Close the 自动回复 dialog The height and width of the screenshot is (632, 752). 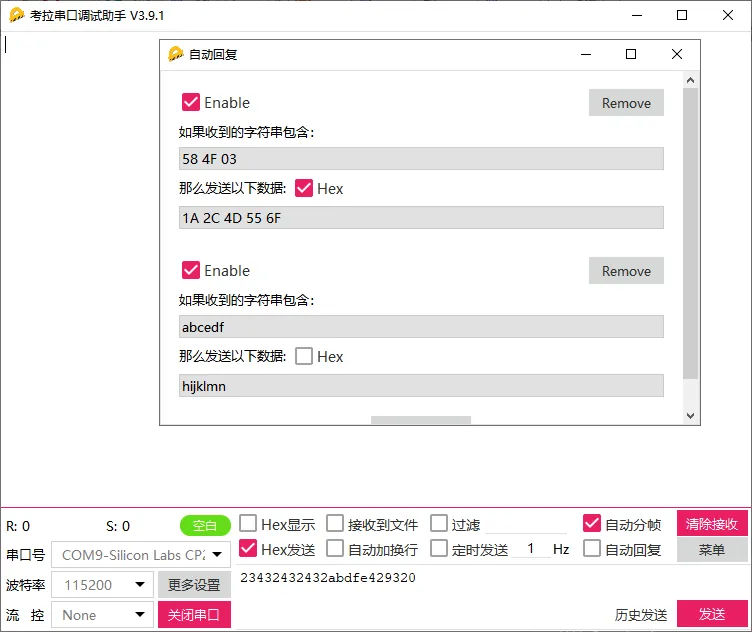pos(677,54)
